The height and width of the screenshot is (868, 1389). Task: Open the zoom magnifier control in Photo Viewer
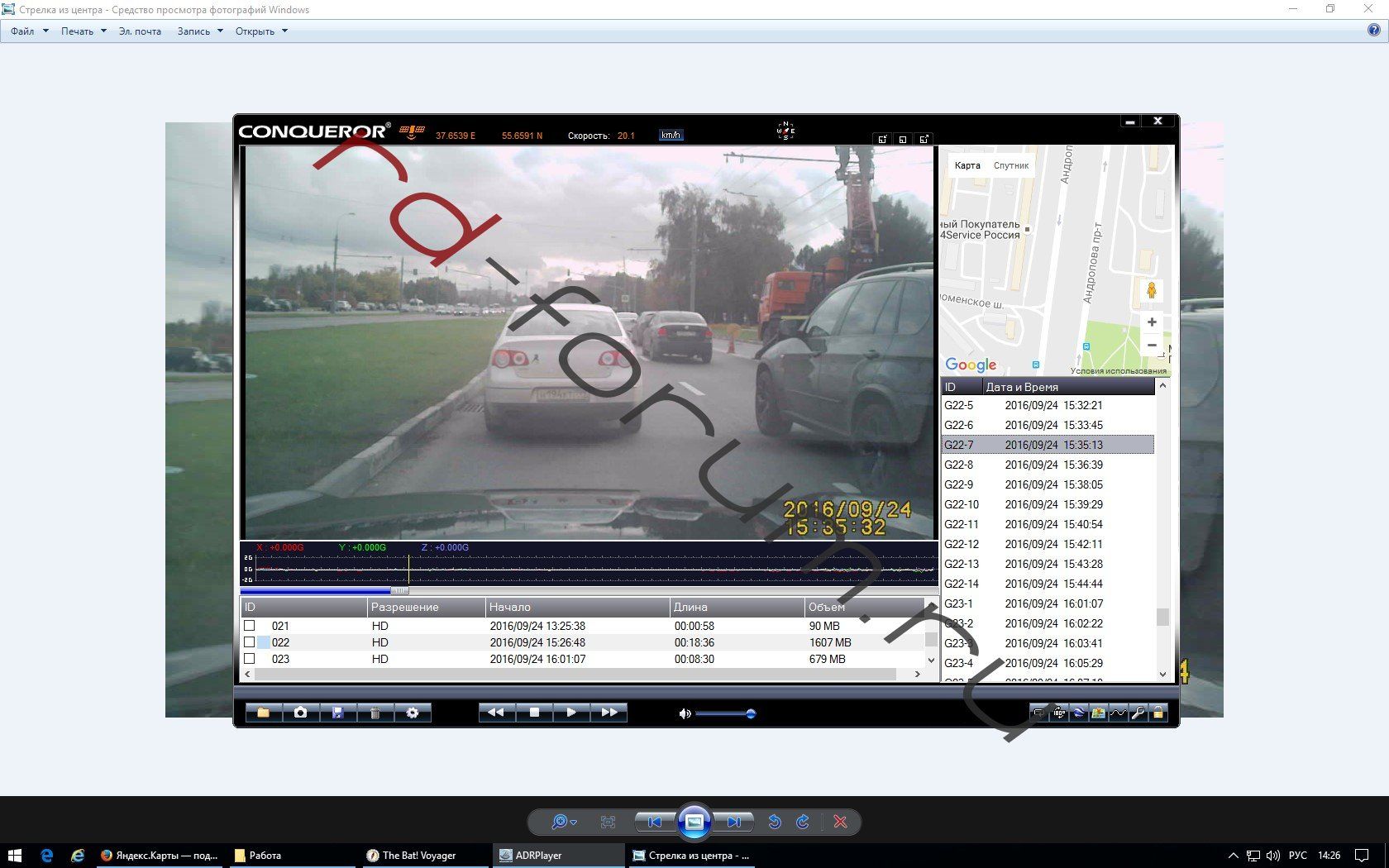click(561, 822)
